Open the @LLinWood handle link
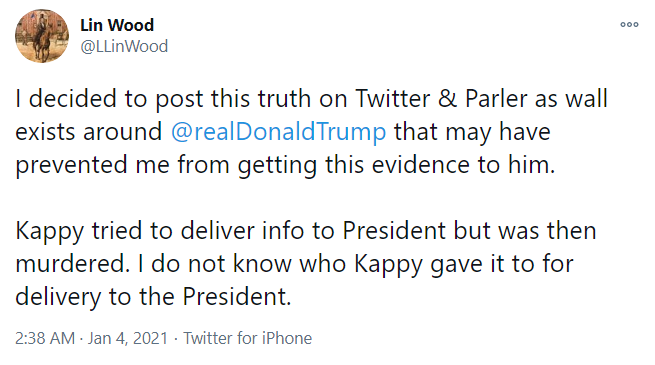 pos(124,46)
